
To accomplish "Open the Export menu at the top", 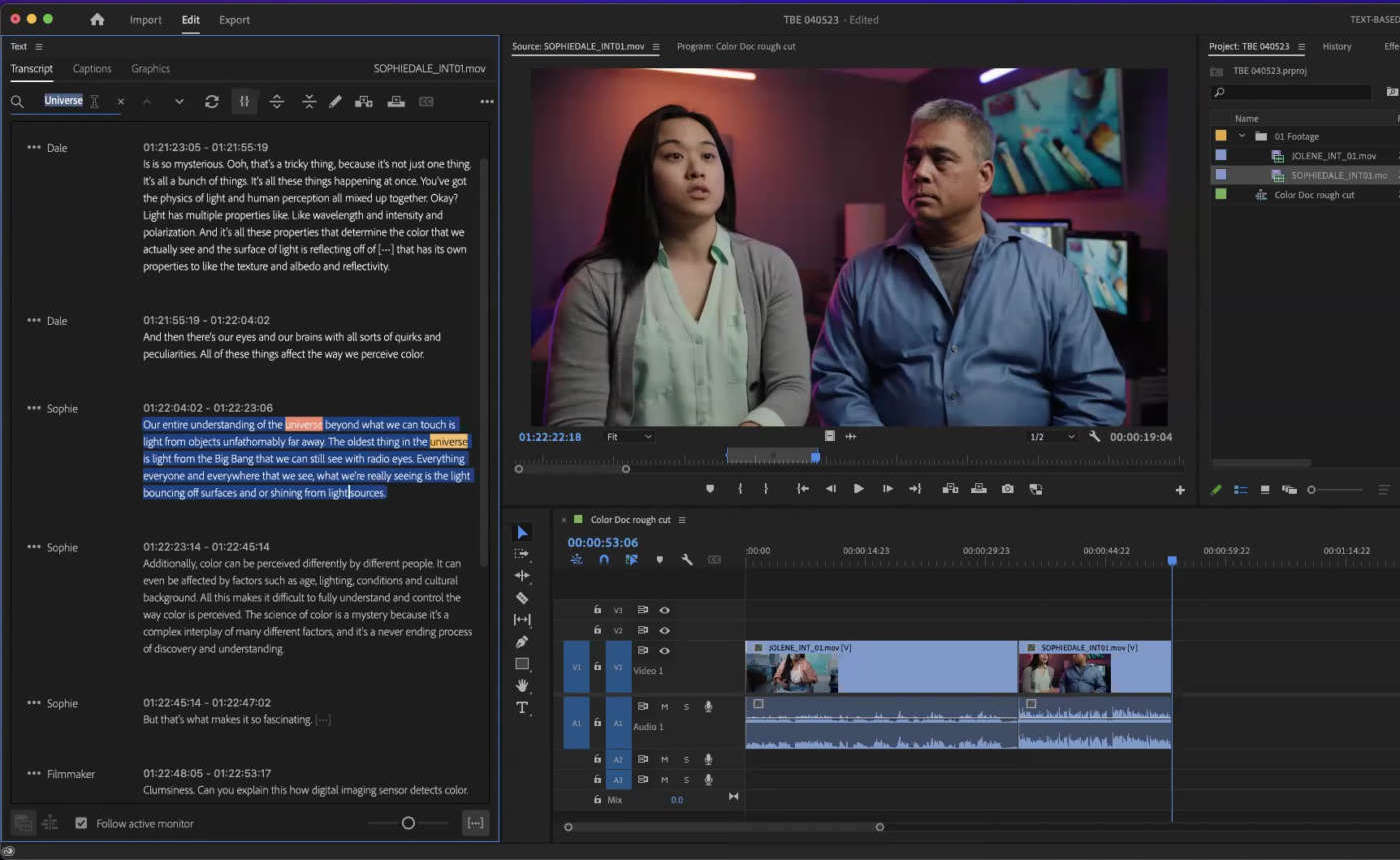I will pyautogui.click(x=234, y=20).
